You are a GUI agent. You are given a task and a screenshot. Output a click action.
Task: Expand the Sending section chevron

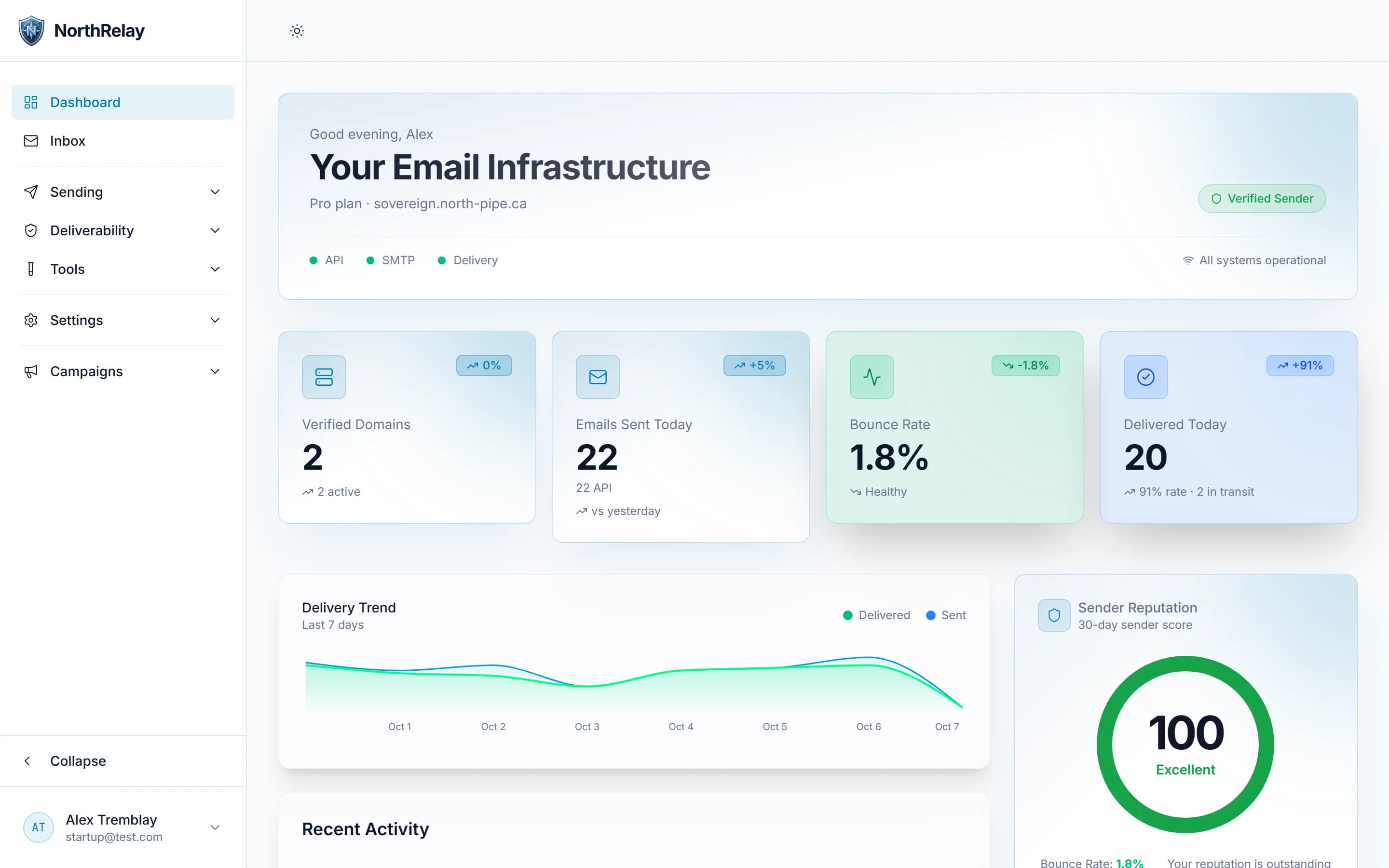[x=215, y=192]
